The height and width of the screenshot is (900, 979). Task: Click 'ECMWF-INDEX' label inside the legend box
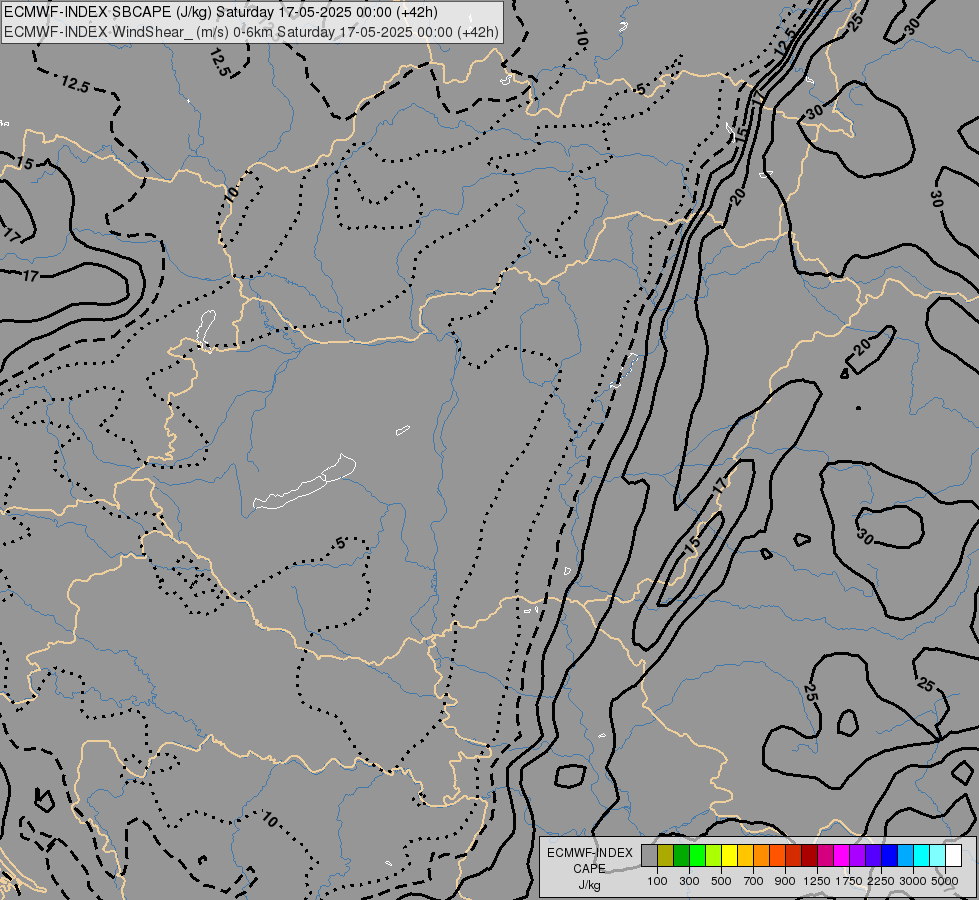(x=590, y=853)
